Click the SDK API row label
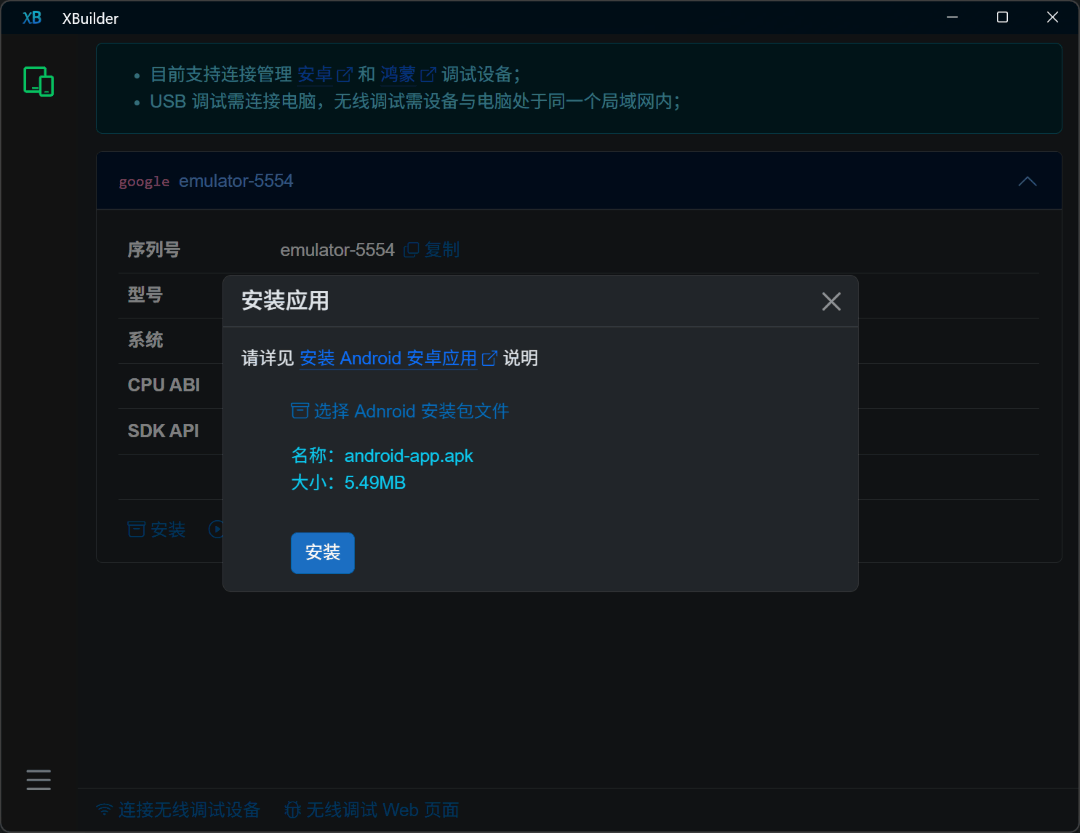 click(x=163, y=431)
